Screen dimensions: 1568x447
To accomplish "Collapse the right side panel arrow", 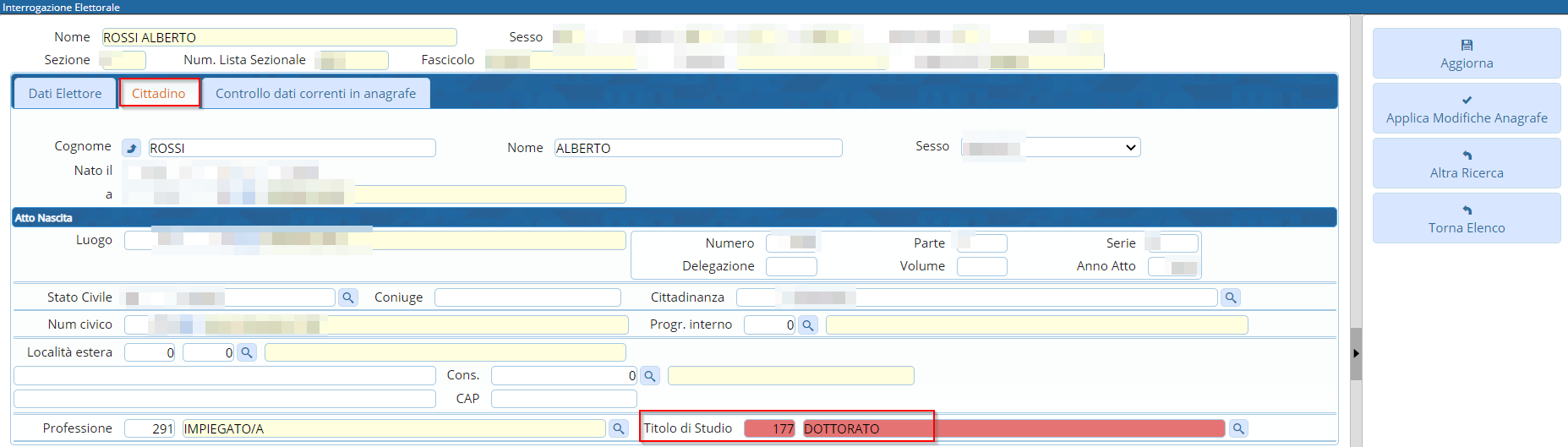I will 1356,353.
